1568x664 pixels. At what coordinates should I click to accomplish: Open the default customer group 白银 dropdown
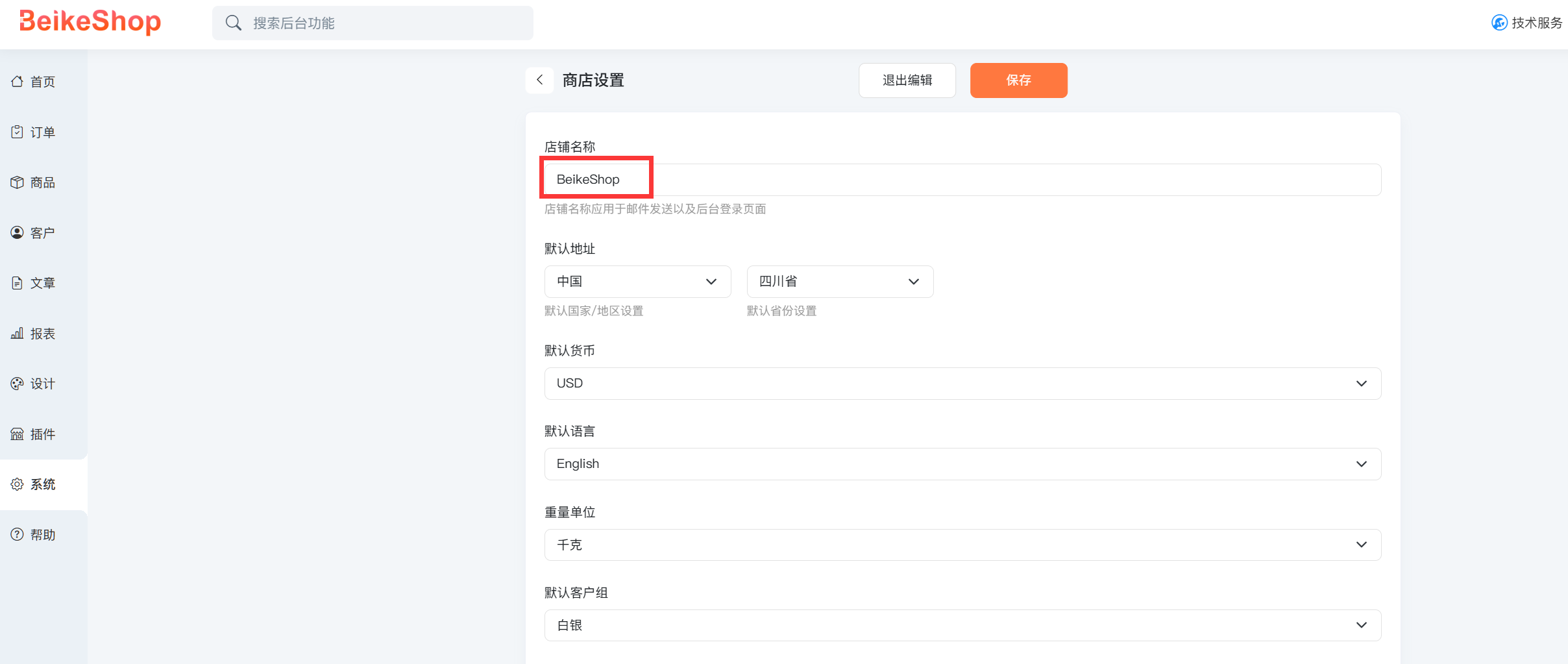(x=962, y=626)
